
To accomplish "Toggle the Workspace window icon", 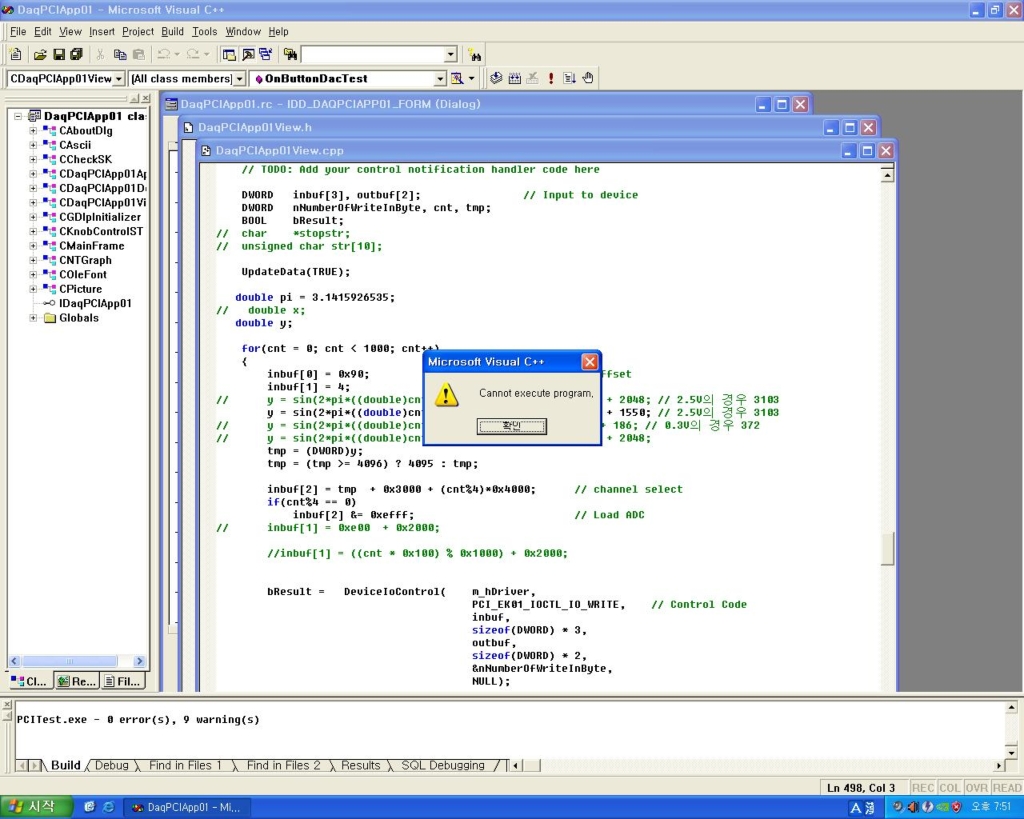I will click(x=229, y=55).
